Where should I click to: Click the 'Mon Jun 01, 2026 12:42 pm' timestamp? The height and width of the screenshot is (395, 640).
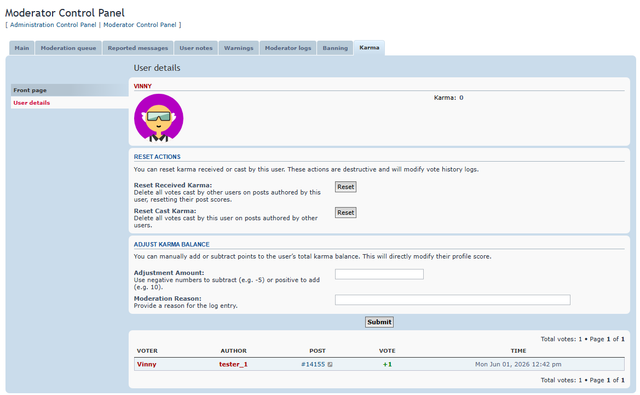(518, 364)
